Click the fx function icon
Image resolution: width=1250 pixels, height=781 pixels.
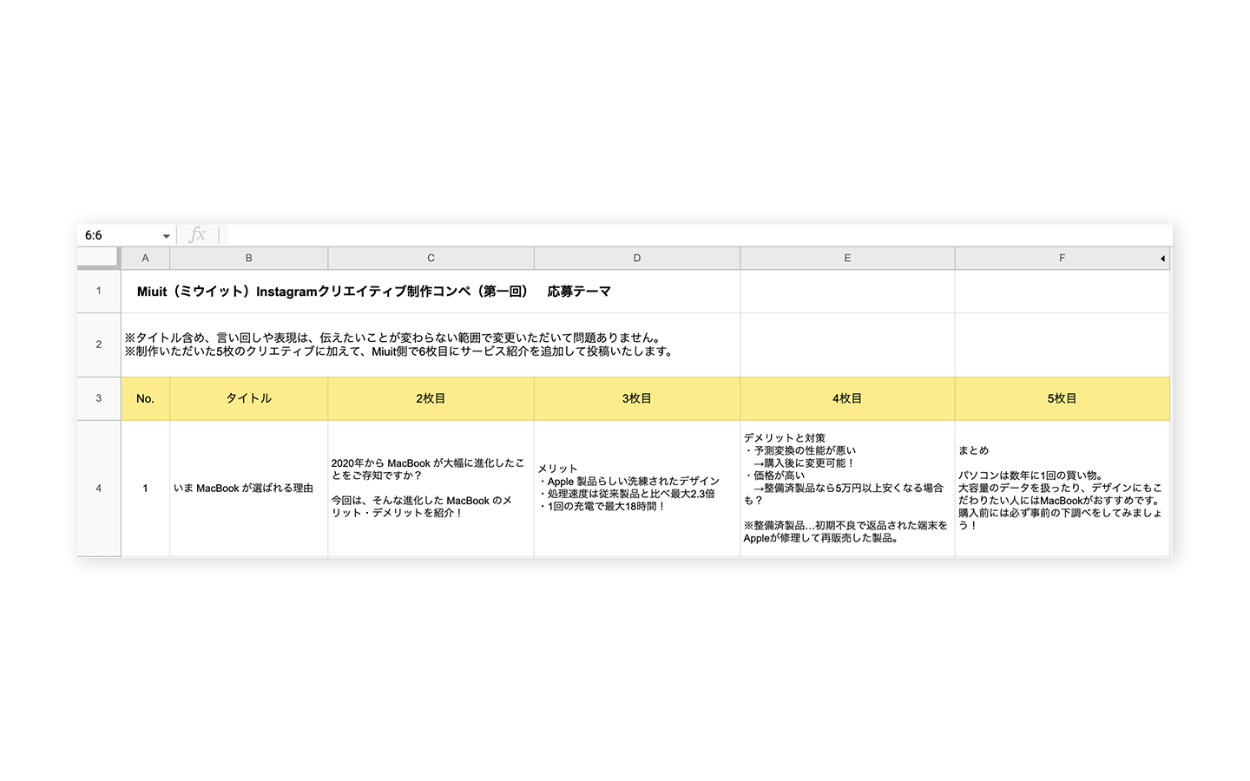198,235
